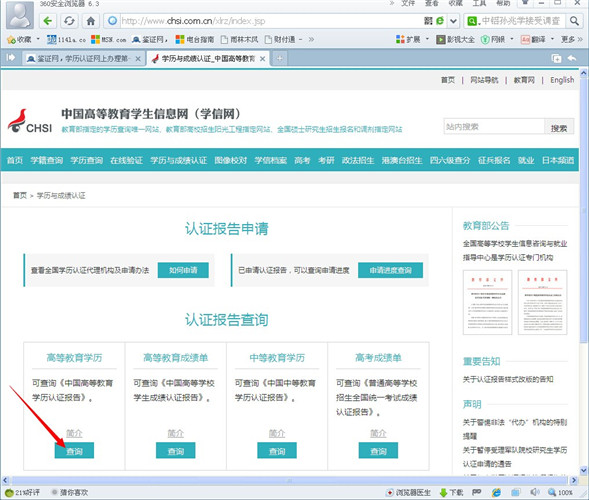Click the download arrow in status bar
589x500 pixels.
[443, 492]
